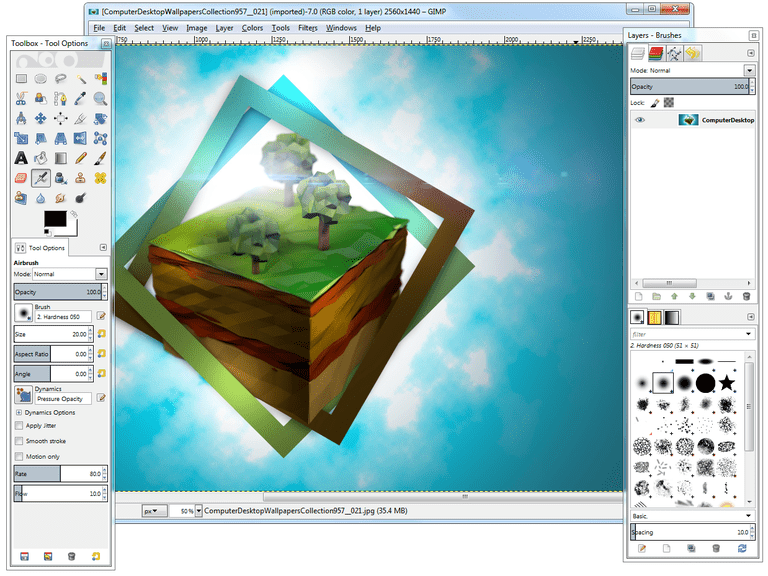
Task: Select the Cage Transform tool
Action: 100,139
